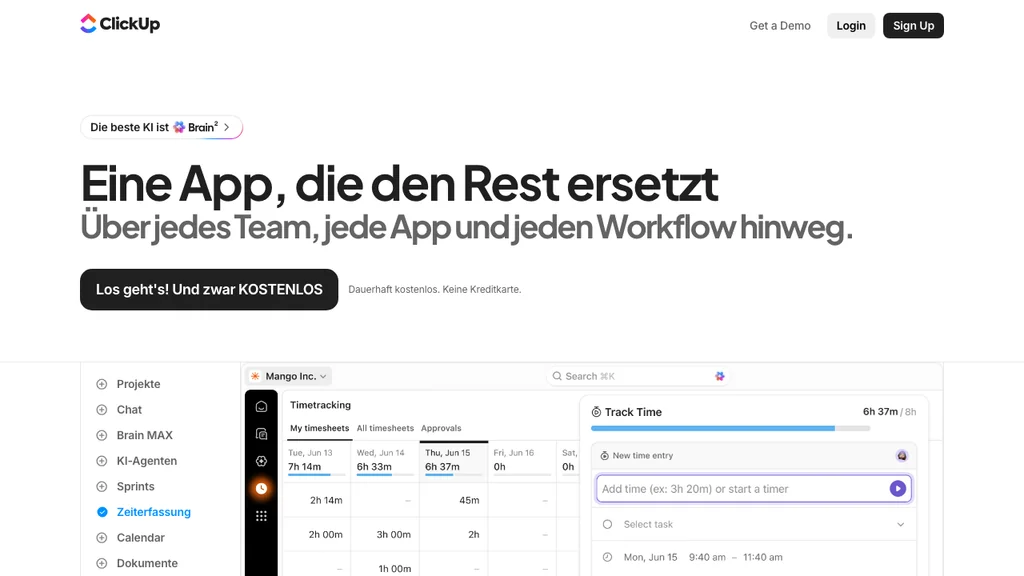Click the search magnifier icon
Viewport: 1024px width, 576px height.
(x=557, y=376)
